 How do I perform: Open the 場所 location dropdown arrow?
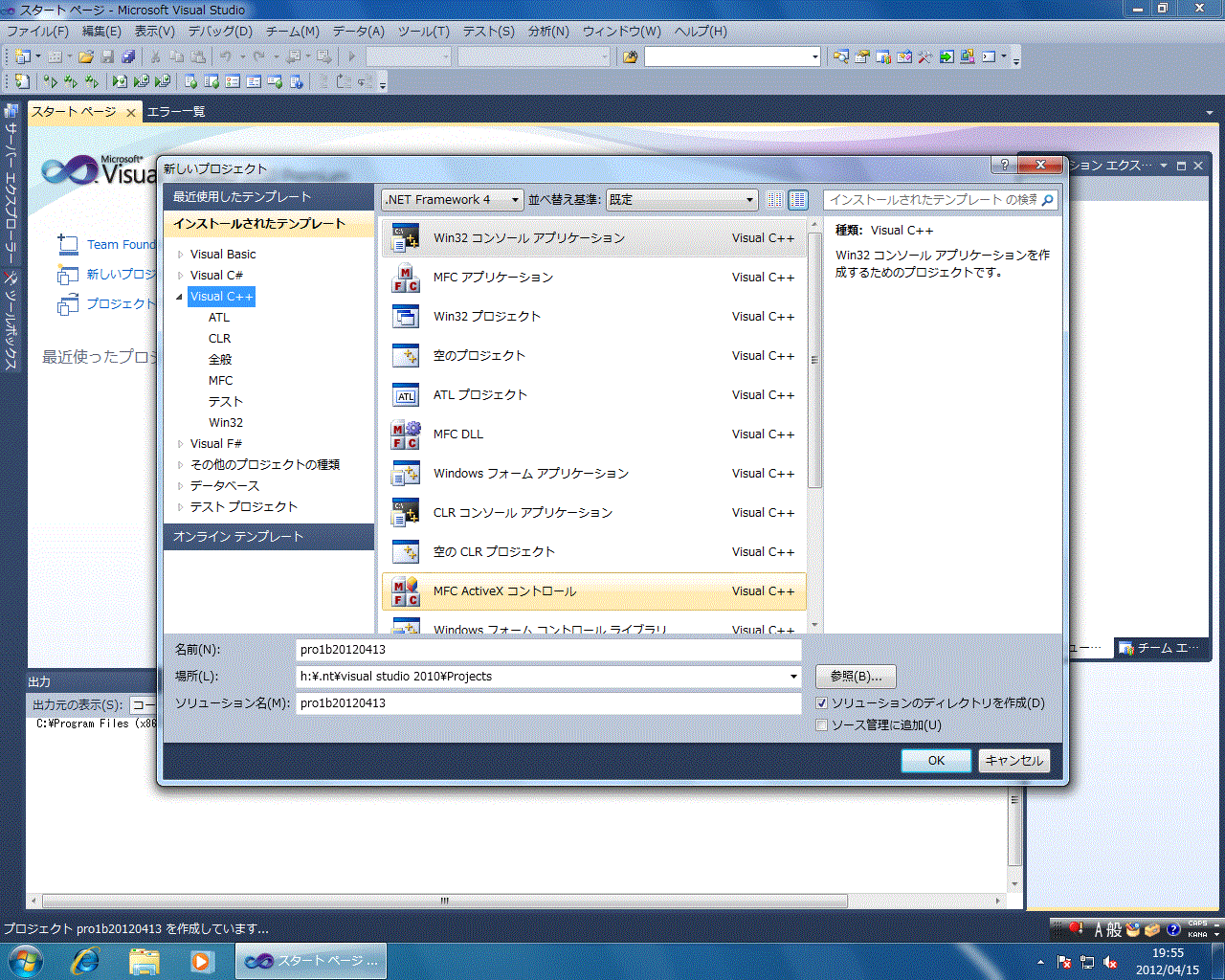click(793, 677)
